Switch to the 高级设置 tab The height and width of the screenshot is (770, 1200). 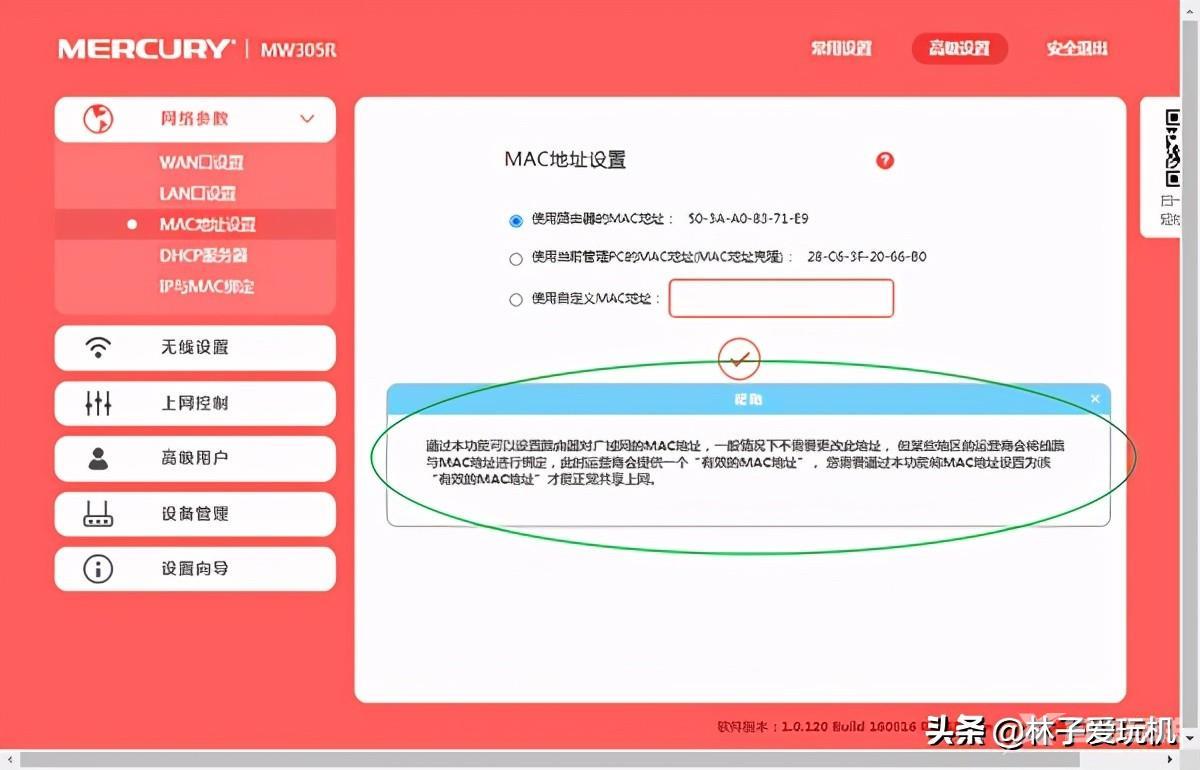(959, 49)
